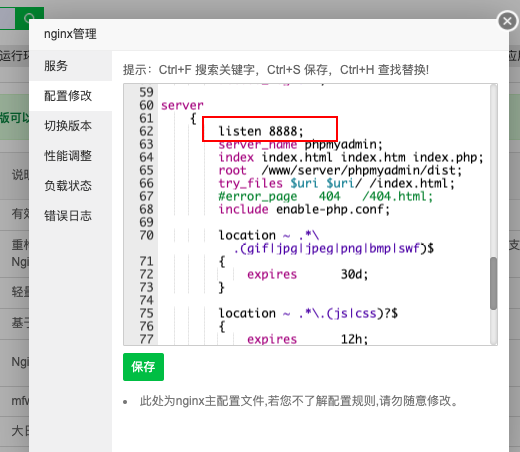Screen dimensions: 520x452
Task: Open the 性能调整 tab
Action: (x=70, y=156)
